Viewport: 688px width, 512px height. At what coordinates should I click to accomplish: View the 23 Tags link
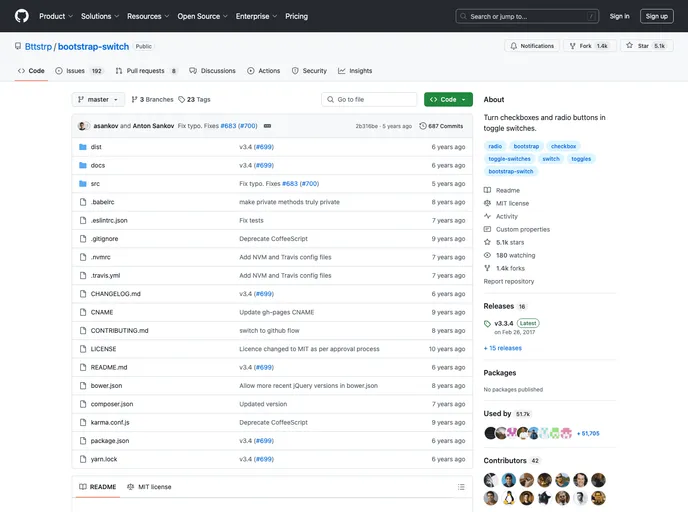(x=194, y=100)
